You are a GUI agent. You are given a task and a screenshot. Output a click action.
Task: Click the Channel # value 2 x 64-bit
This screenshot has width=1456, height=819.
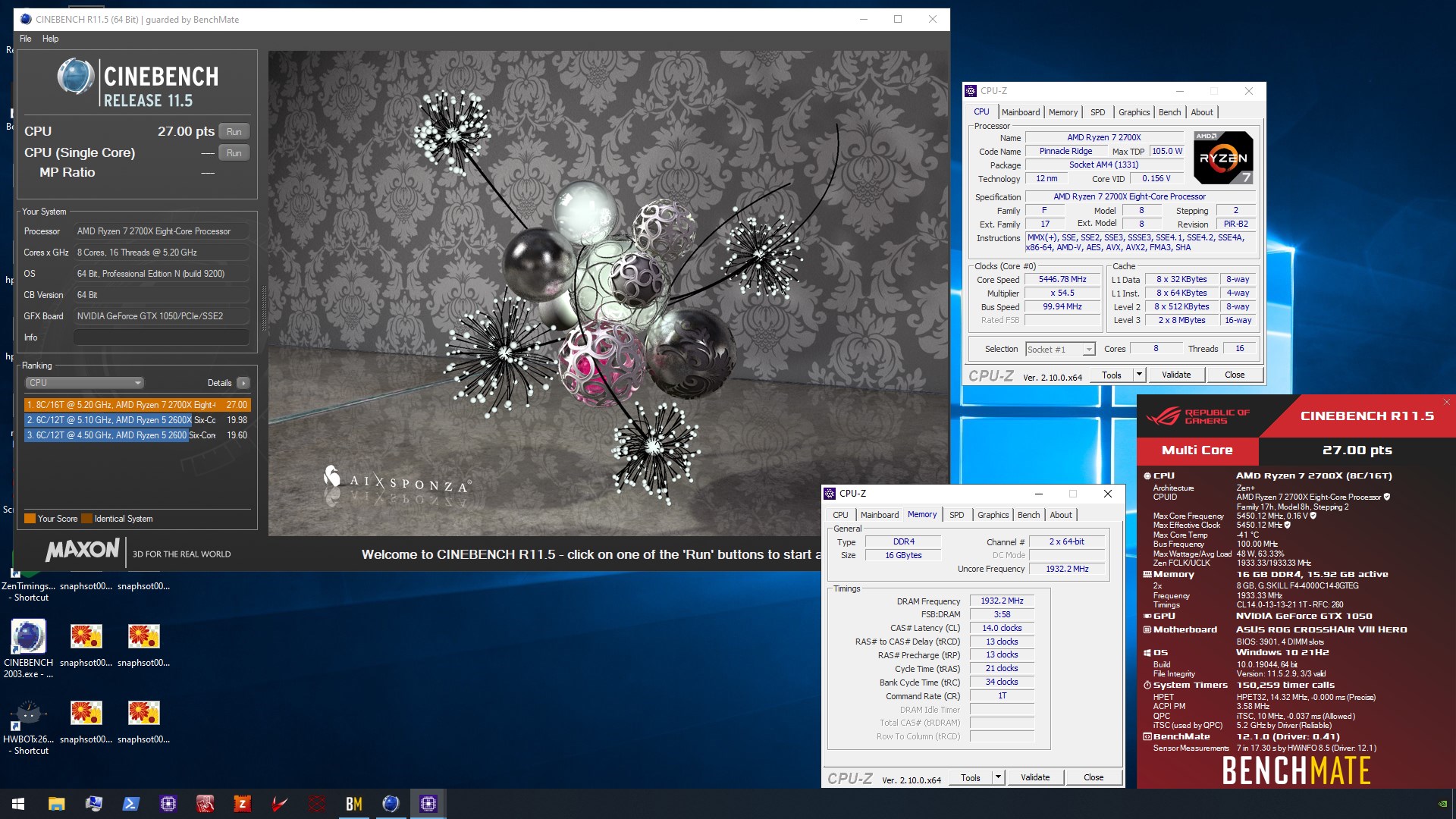tap(1066, 541)
